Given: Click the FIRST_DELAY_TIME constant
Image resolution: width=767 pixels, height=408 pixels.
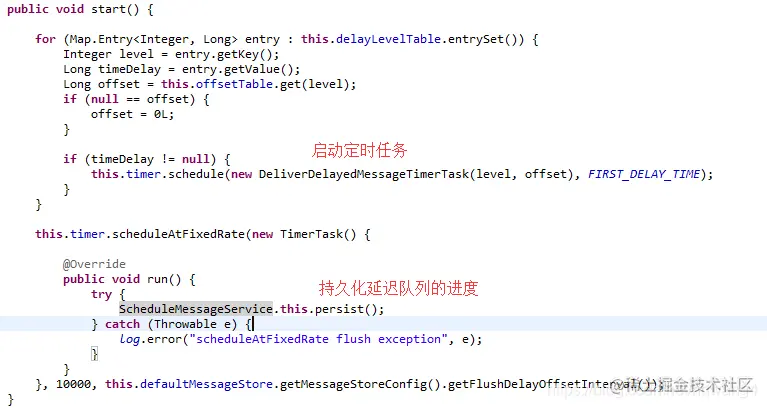Looking at the screenshot, I should point(644,174).
